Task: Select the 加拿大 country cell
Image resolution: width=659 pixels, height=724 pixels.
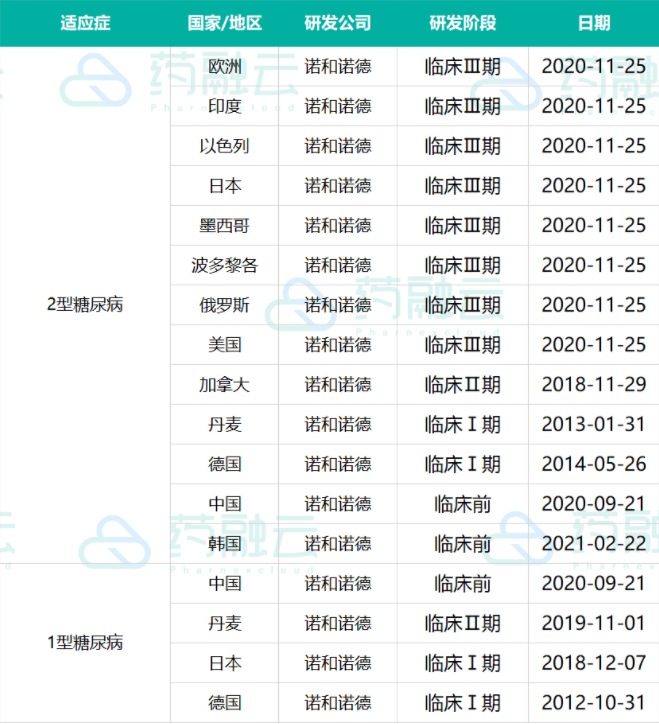Action: click(224, 384)
